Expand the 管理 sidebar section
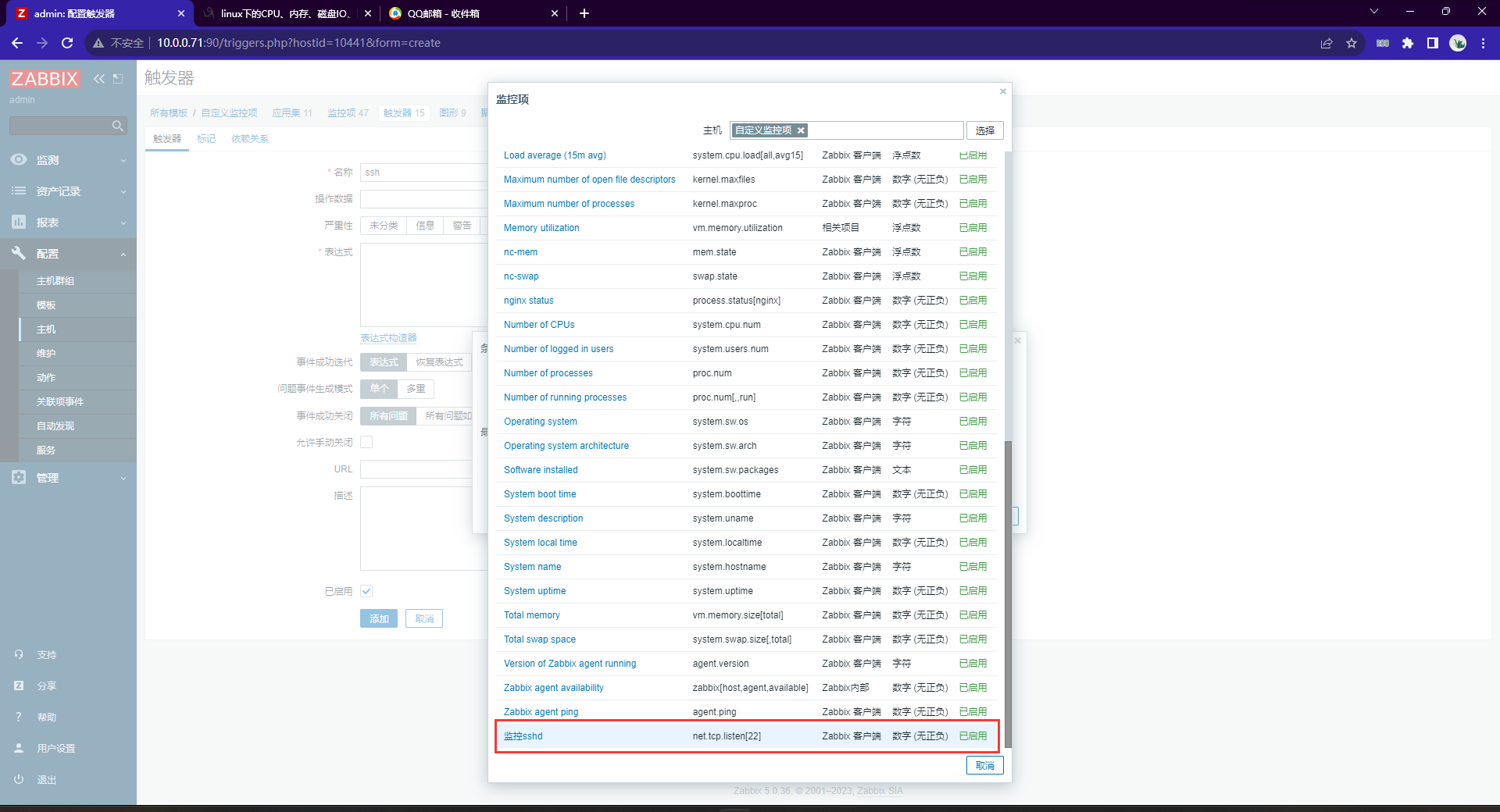 tap(68, 478)
